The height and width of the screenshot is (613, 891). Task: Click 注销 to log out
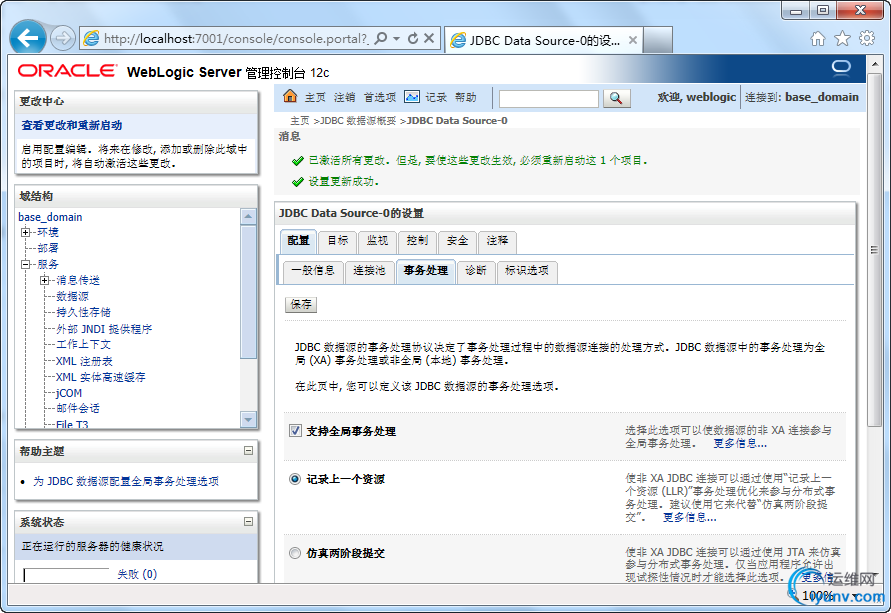344,97
